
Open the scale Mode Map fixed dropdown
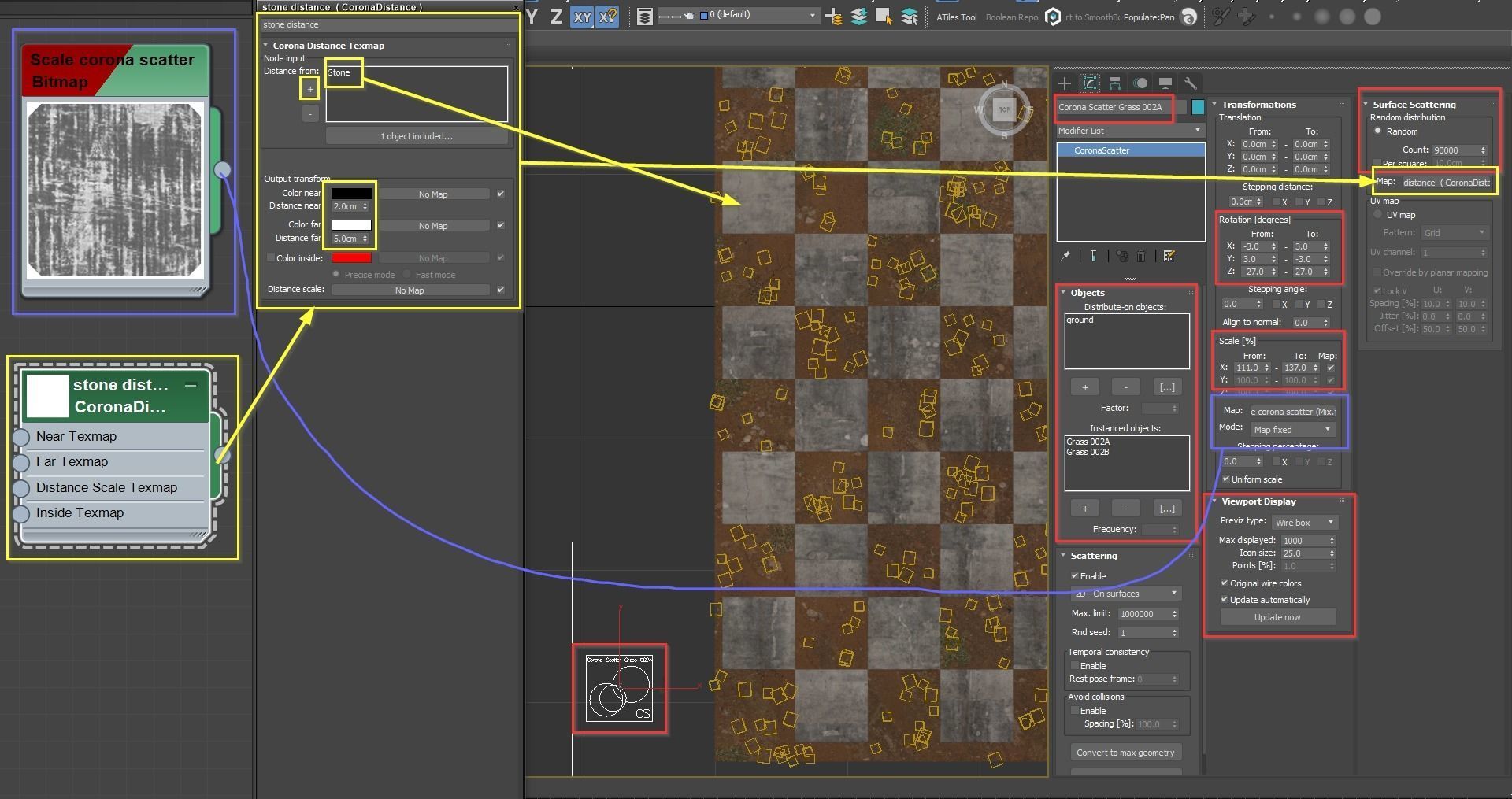tap(1292, 430)
